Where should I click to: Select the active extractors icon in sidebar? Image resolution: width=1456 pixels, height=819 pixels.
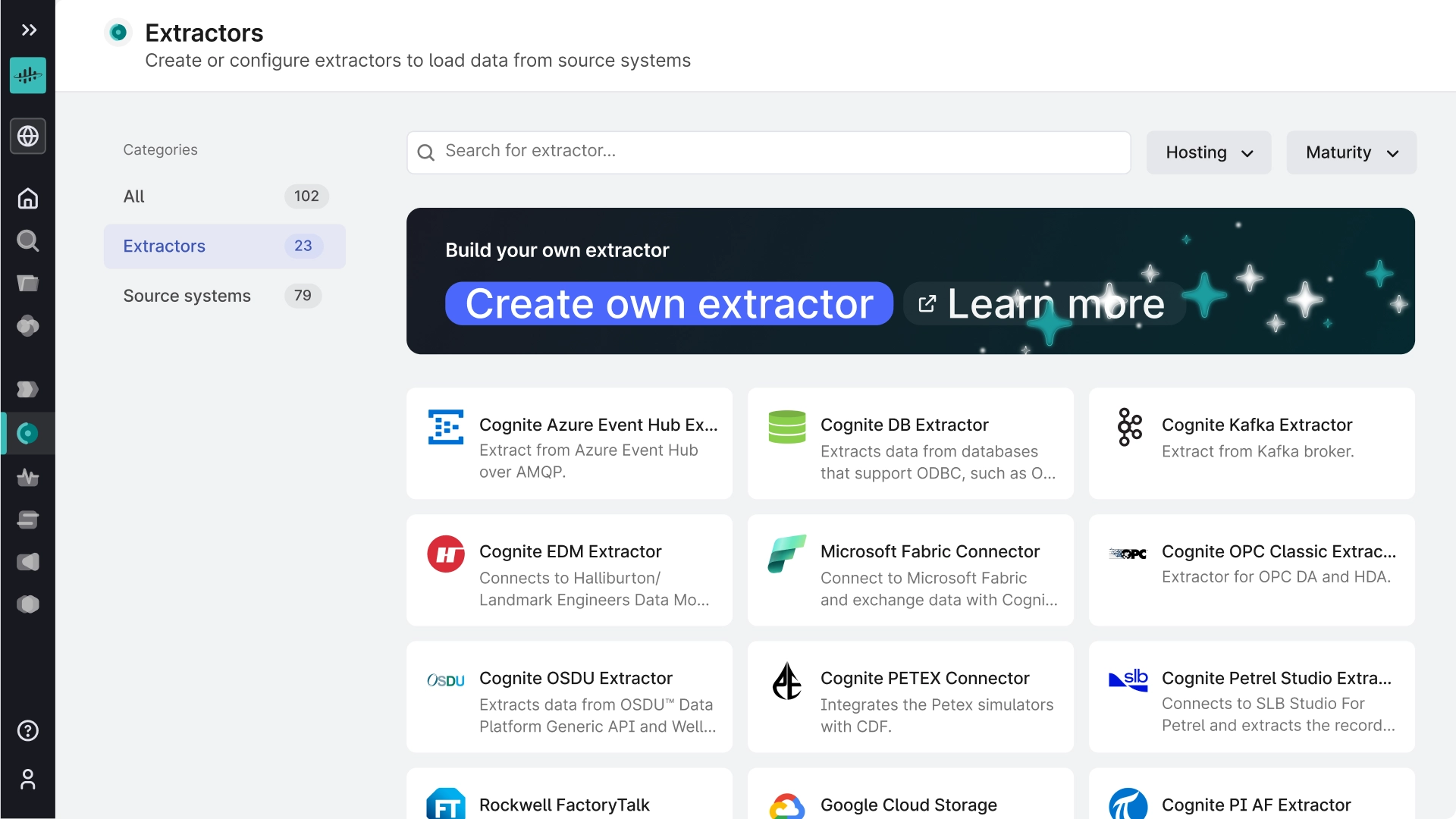[x=28, y=433]
